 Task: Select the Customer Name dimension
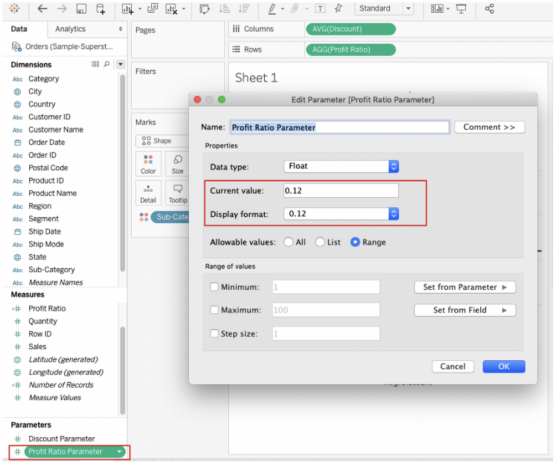click(56, 130)
